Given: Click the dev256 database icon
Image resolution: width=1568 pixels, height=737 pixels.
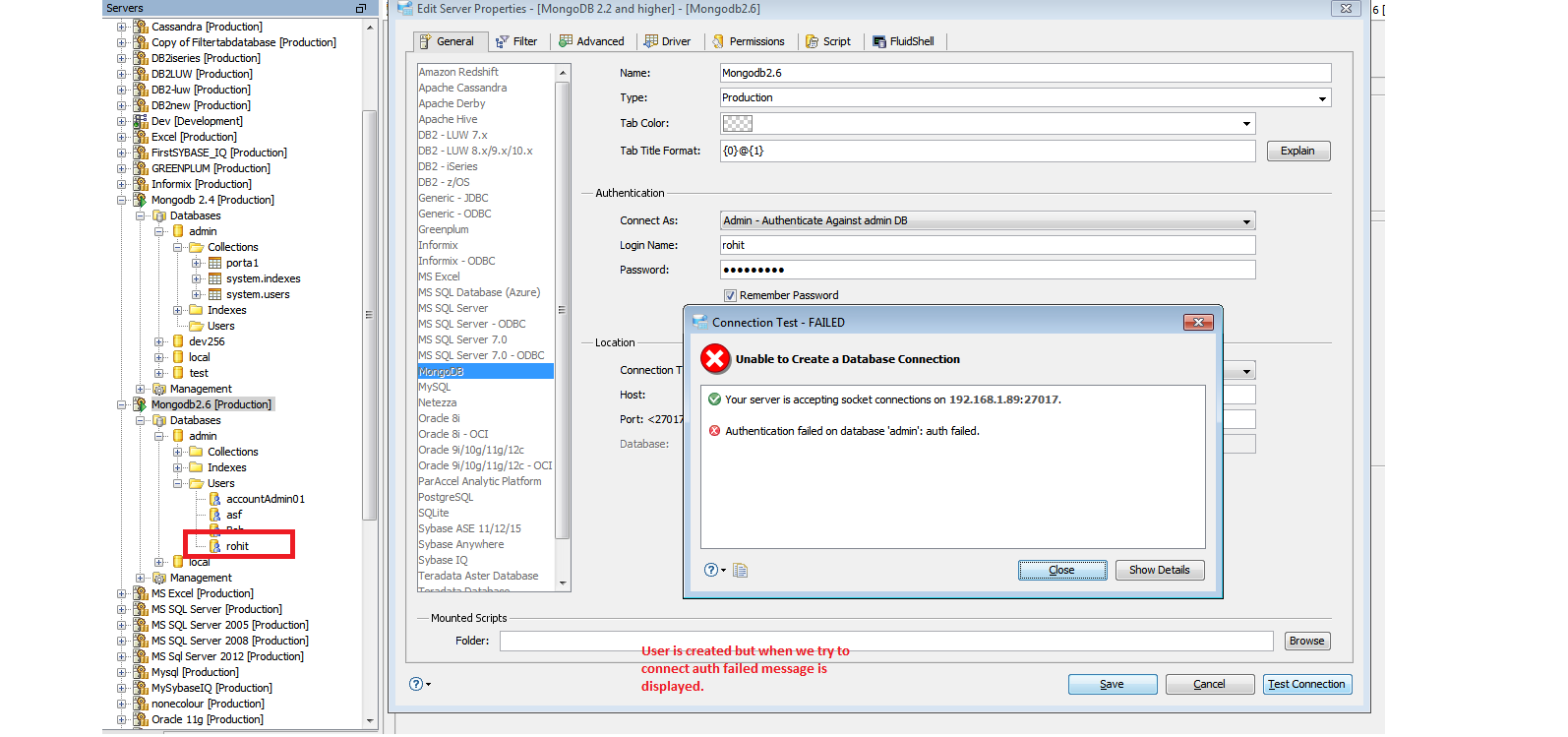Looking at the screenshot, I should (178, 341).
